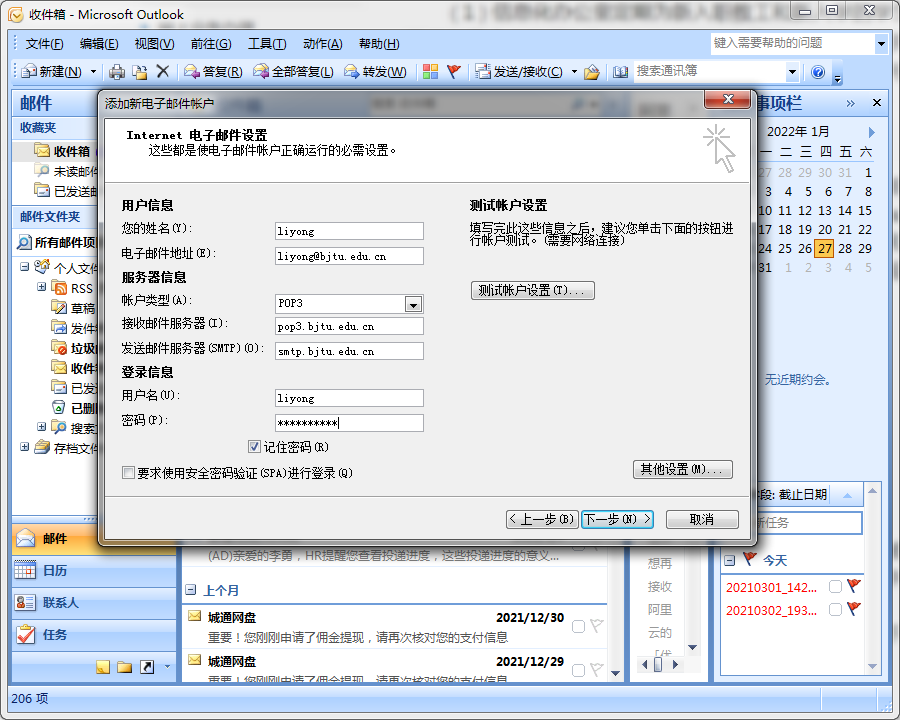Click More Settings (其他设置) button
The height and width of the screenshot is (720, 900).
coord(683,470)
